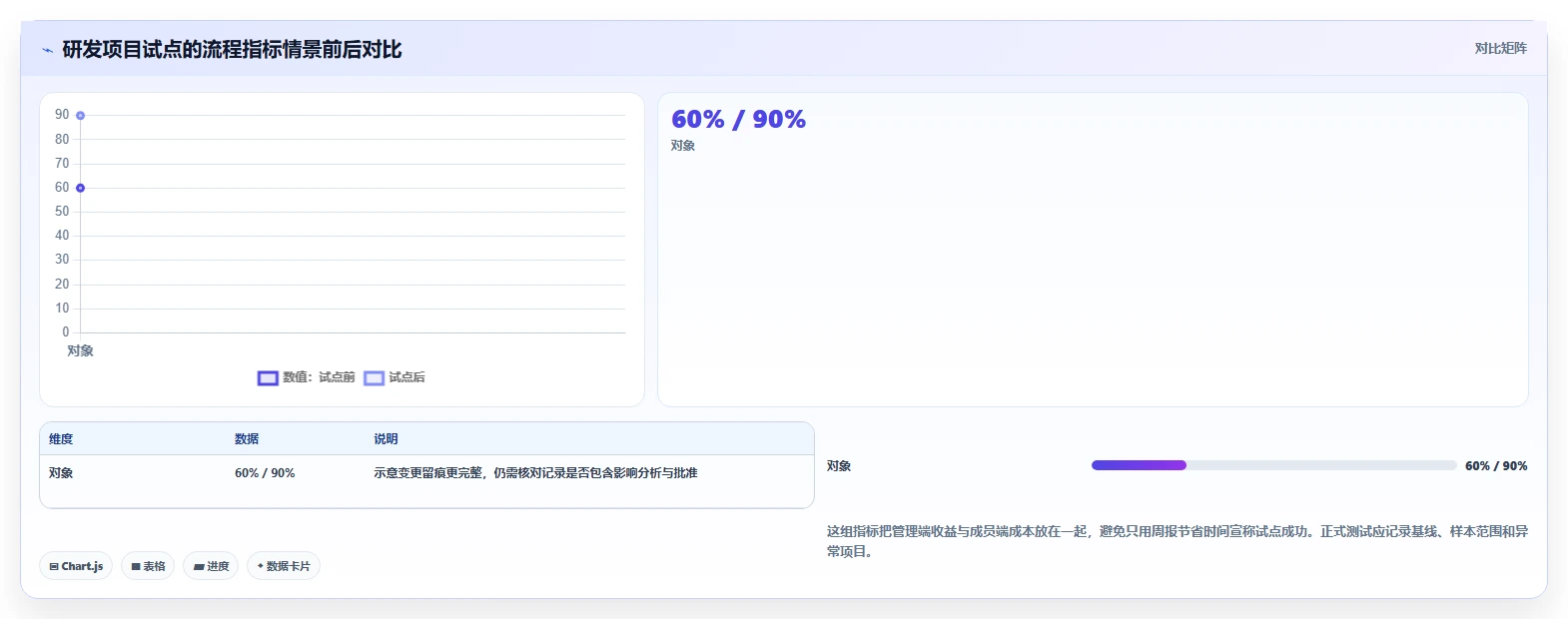Click the 对象 cell in table row
The width and height of the screenshot is (1568, 619).
tap(61, 473)
